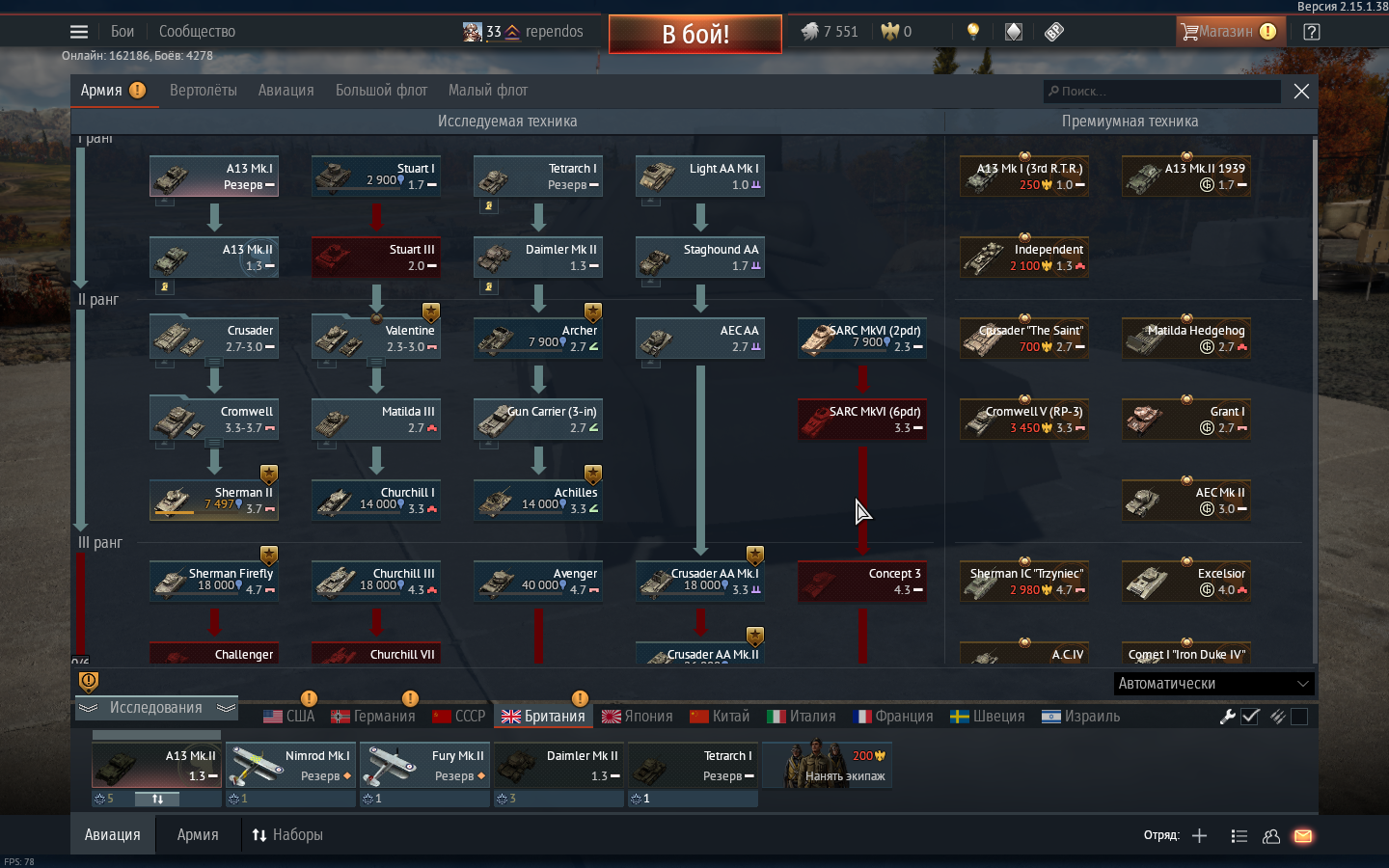Click Нанять экипаж to hire a crew
Image resolution: width=1389 pixels, height=868 pixels.
(x=827, y=766)
